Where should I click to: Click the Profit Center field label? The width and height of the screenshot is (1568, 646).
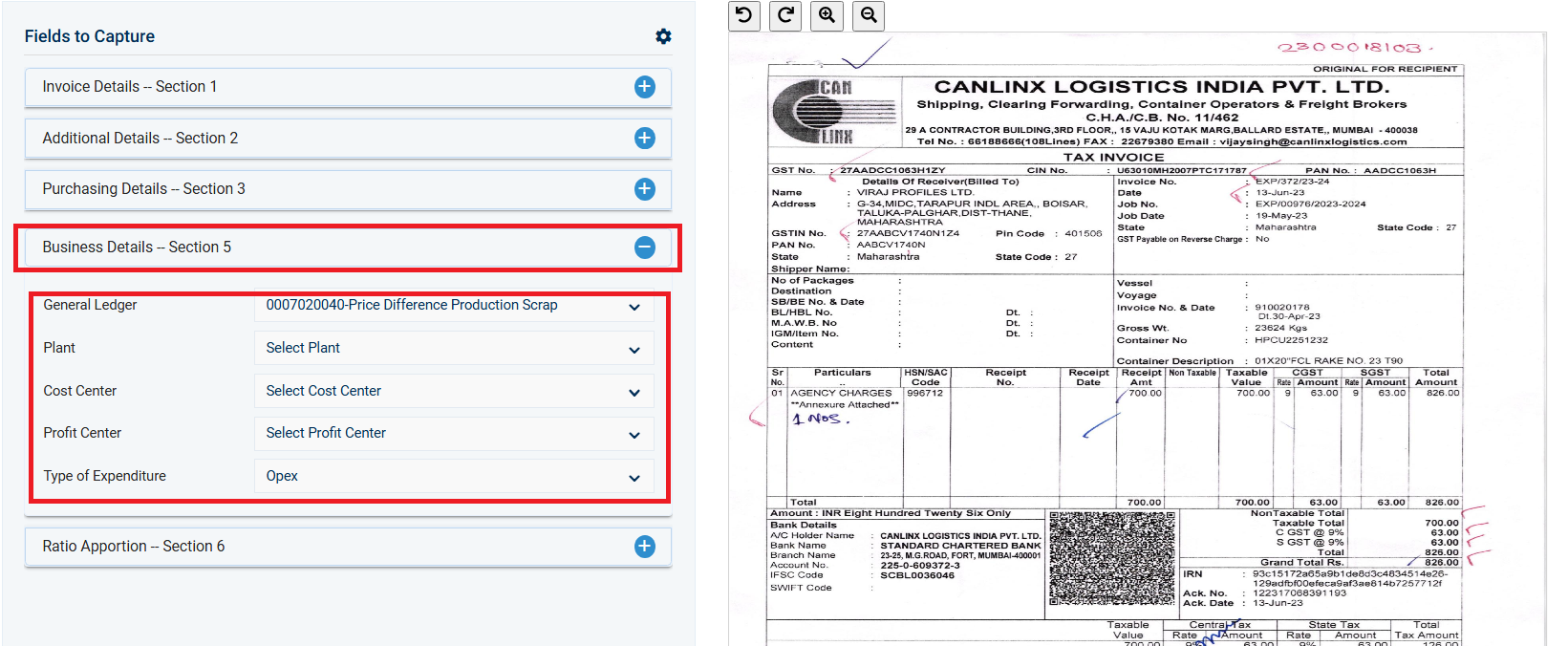coord(82,433)
